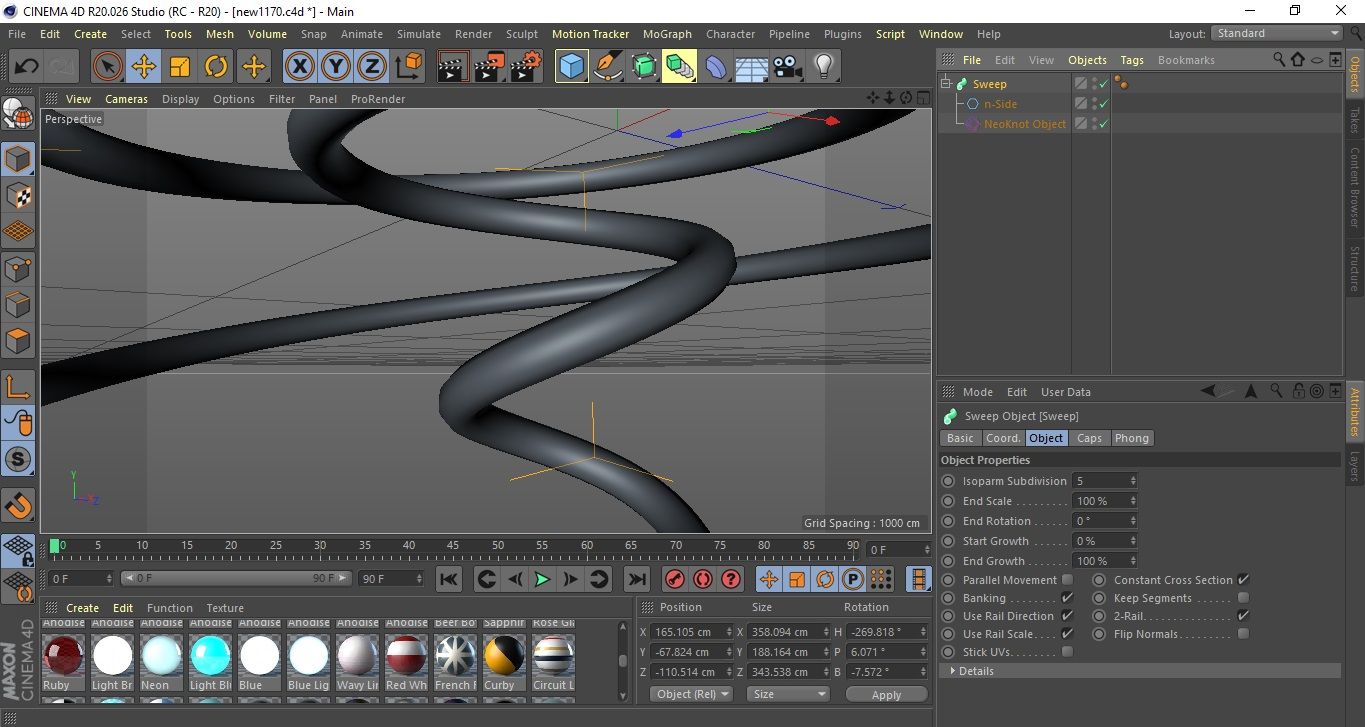This screenshot has width=1365, height=727.
Task: Open the Simulate menu
Action: pyautogui.click(x=418, y=34)
